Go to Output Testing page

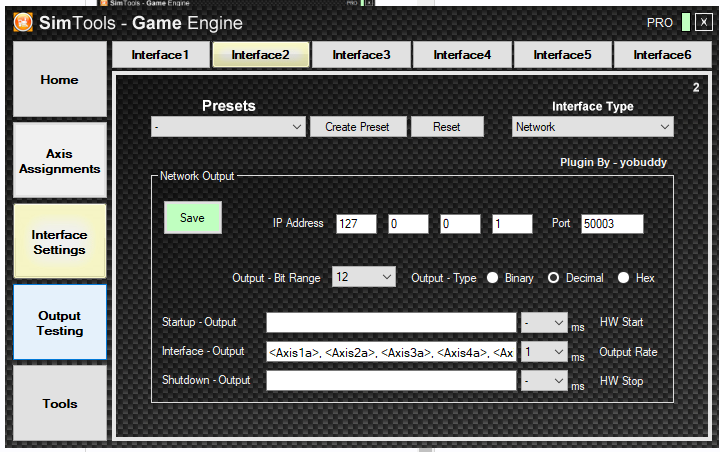tap(59, 323)
